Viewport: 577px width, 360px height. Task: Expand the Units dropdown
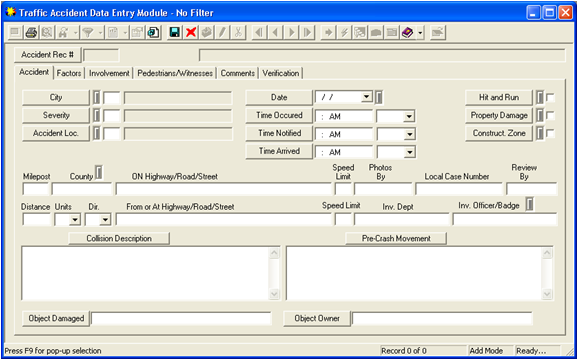click(x=75, y=220)
